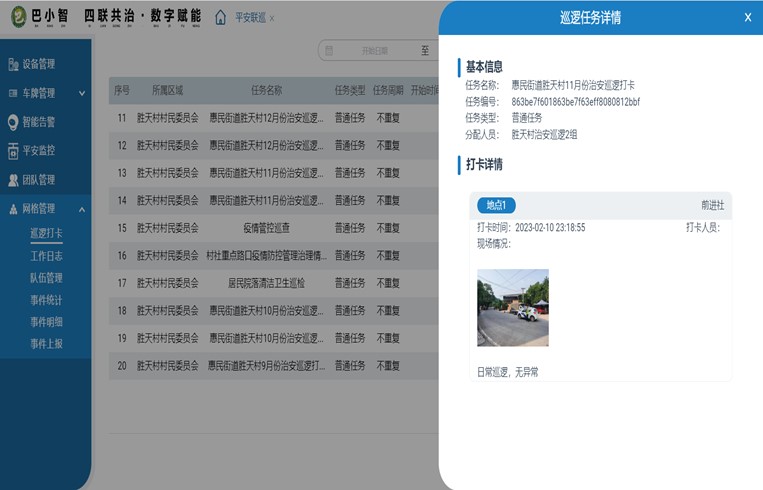Click the 车牌管理 license plate icon
Viewport: 763px width, 490px height.
[13, 94]
